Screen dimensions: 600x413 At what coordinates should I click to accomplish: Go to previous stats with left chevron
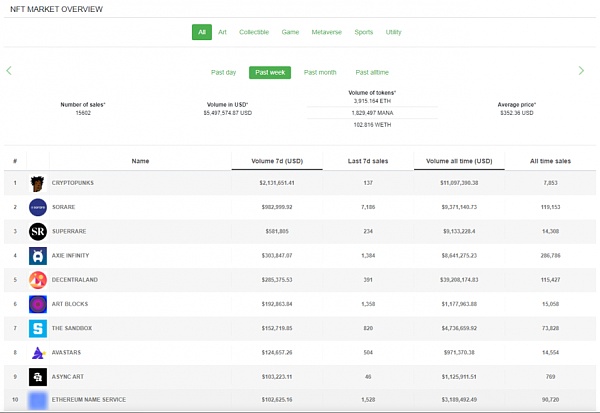click(x=9, y=70)
